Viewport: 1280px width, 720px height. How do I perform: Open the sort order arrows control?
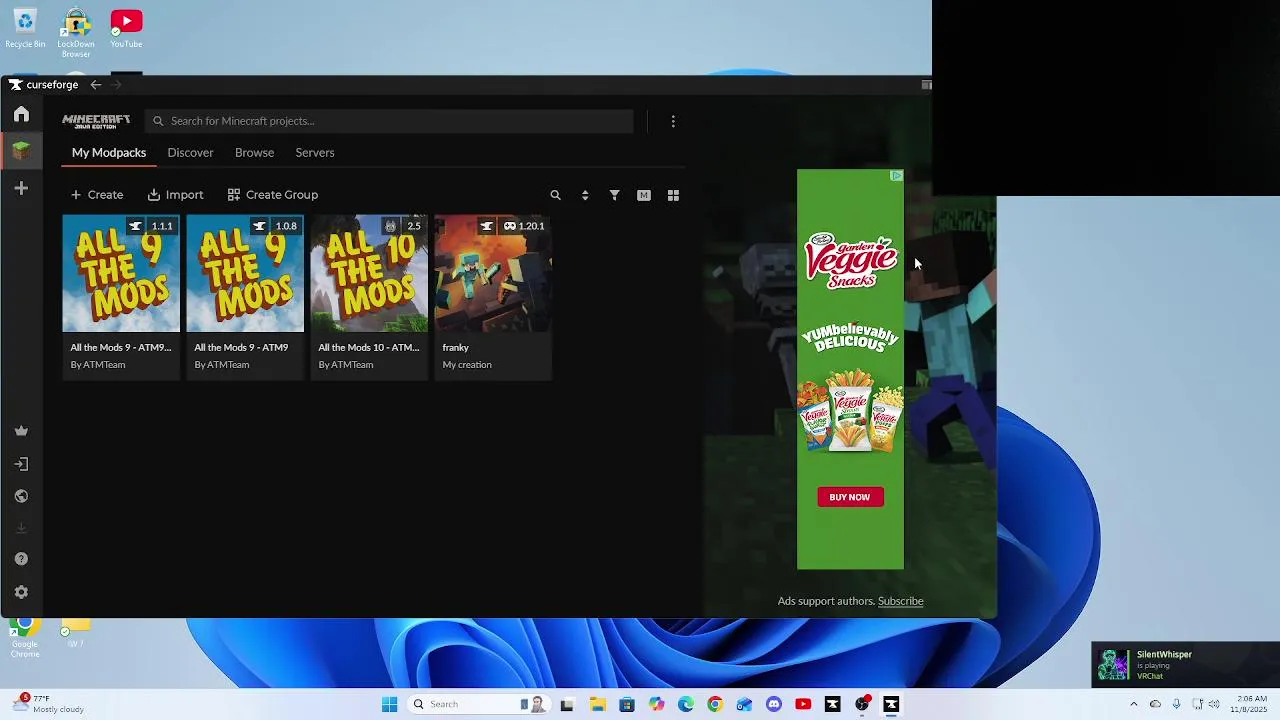pyautogui.click(x=585, y=195)
